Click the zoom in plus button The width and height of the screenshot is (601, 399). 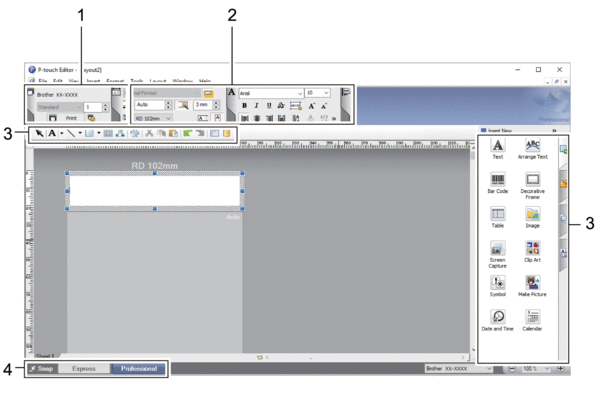pos(560,368)
